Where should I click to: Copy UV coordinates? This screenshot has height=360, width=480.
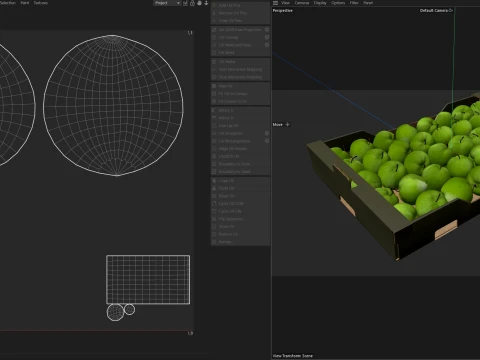coord(240,181)
